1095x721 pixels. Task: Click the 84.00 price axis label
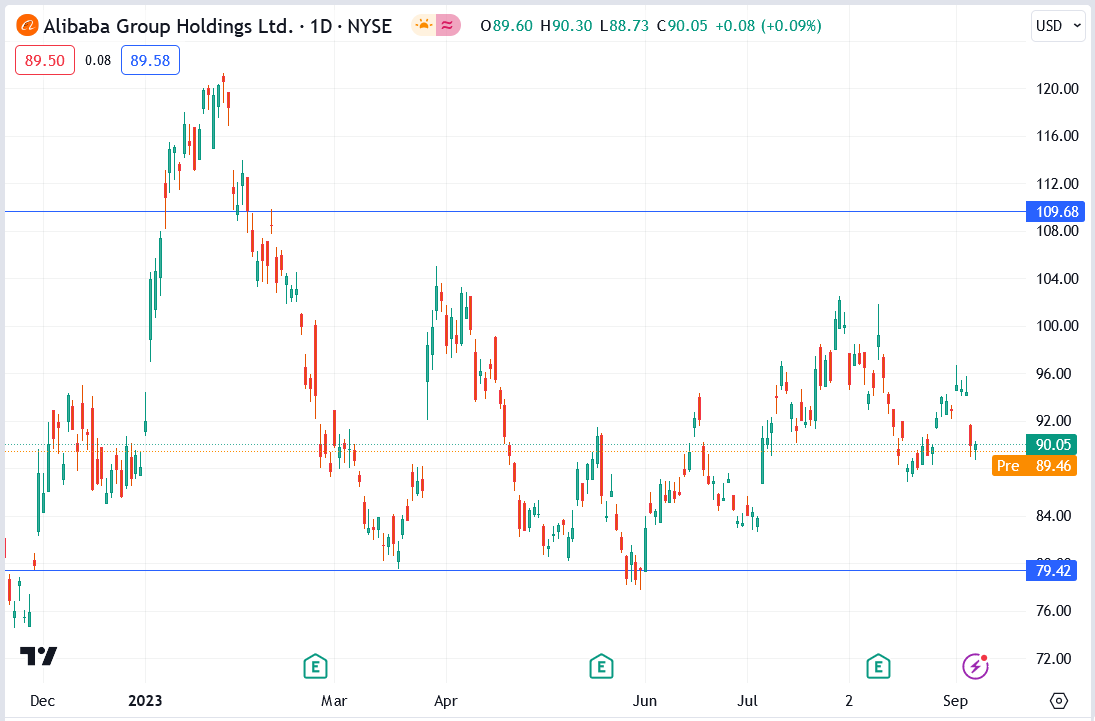pyautogui.click(x=1054, y=516)
